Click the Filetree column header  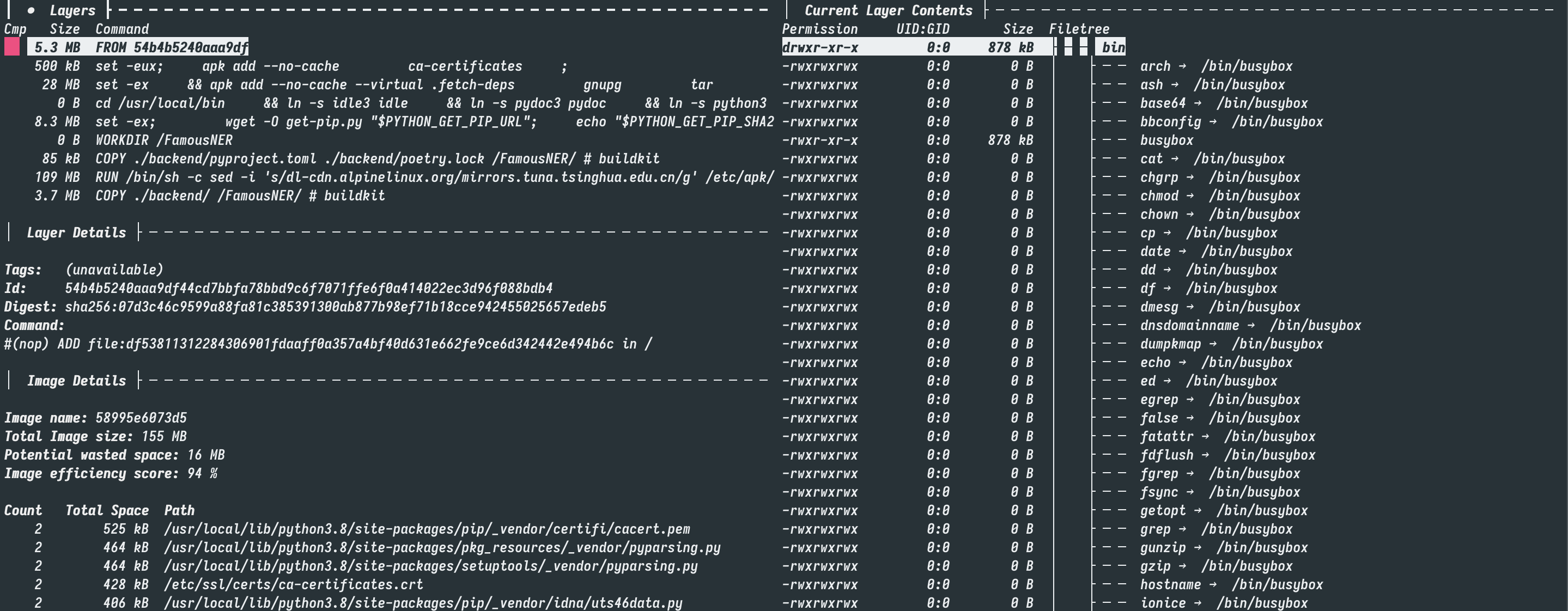[x=1079, y=29]
